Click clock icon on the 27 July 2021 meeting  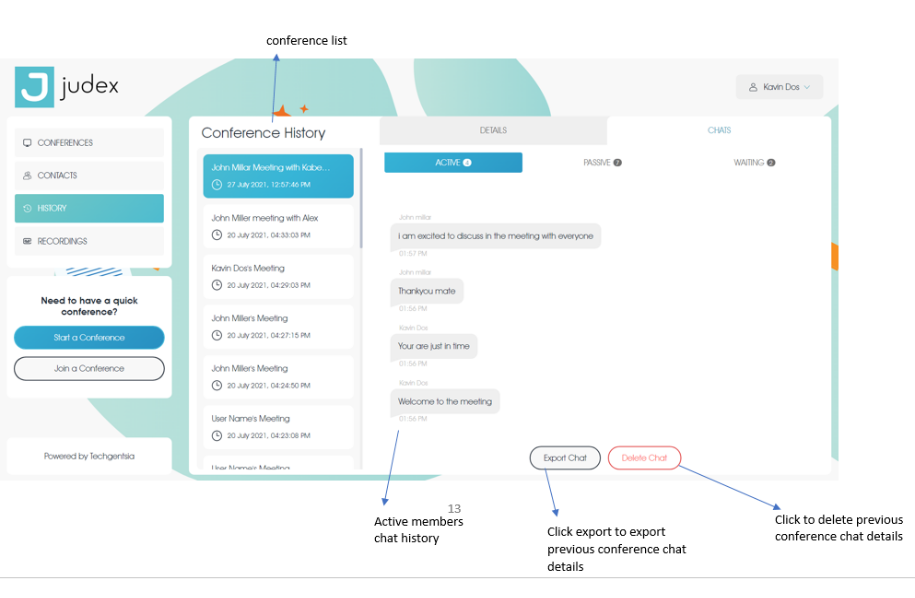(x=217, y=185)
